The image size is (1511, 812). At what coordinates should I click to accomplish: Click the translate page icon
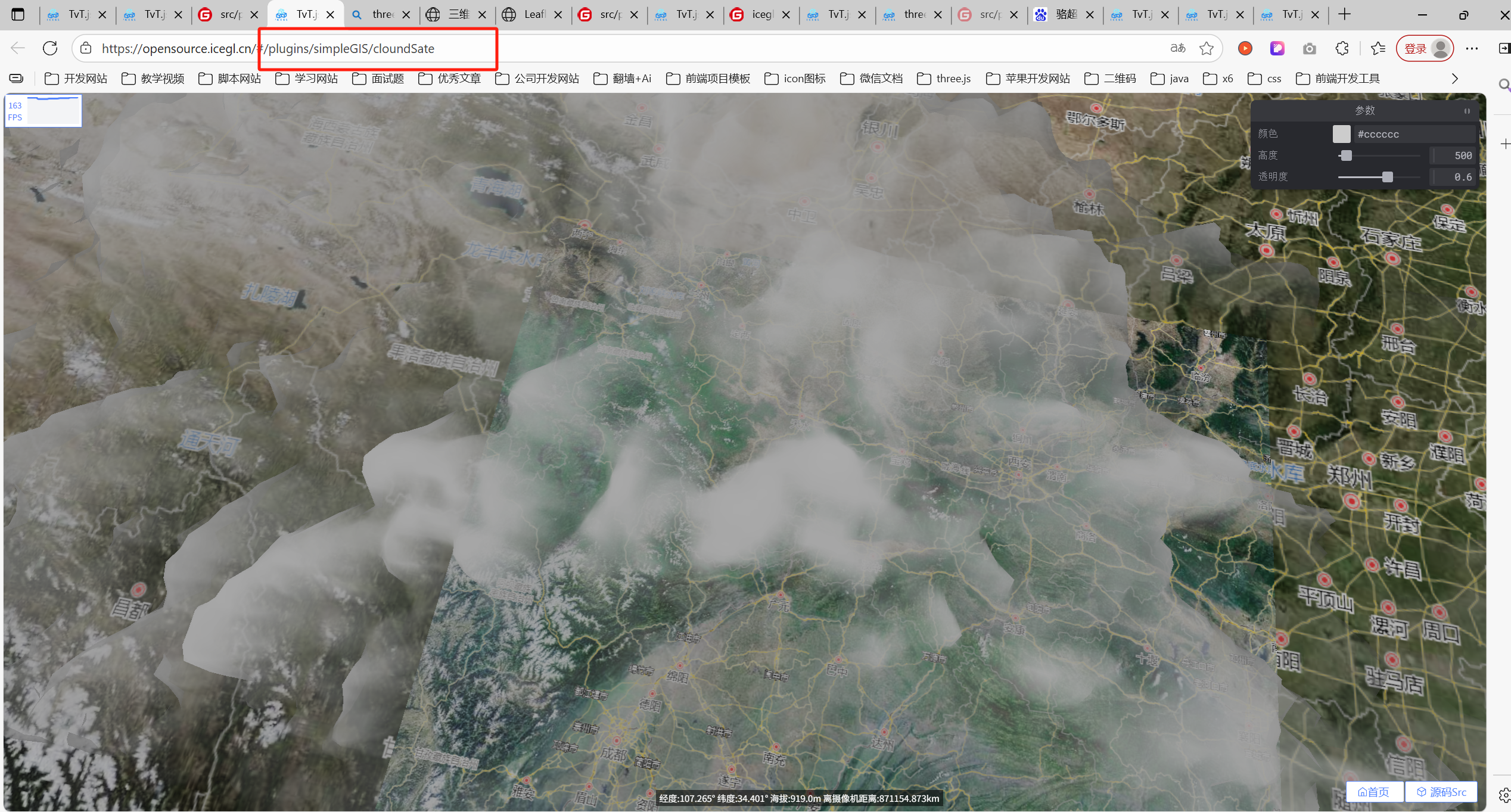pyautogui.click(x=1178, y=48)
